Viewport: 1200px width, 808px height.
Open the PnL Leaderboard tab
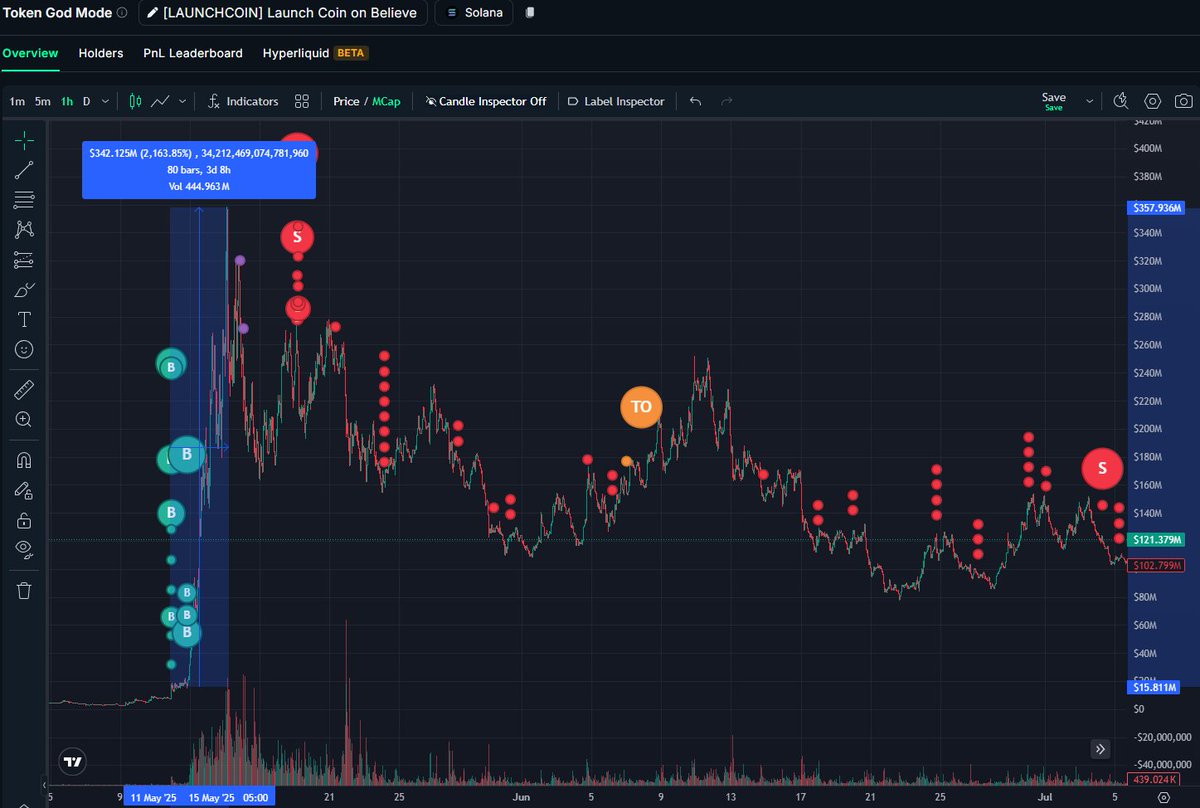(x=193, y=53)
